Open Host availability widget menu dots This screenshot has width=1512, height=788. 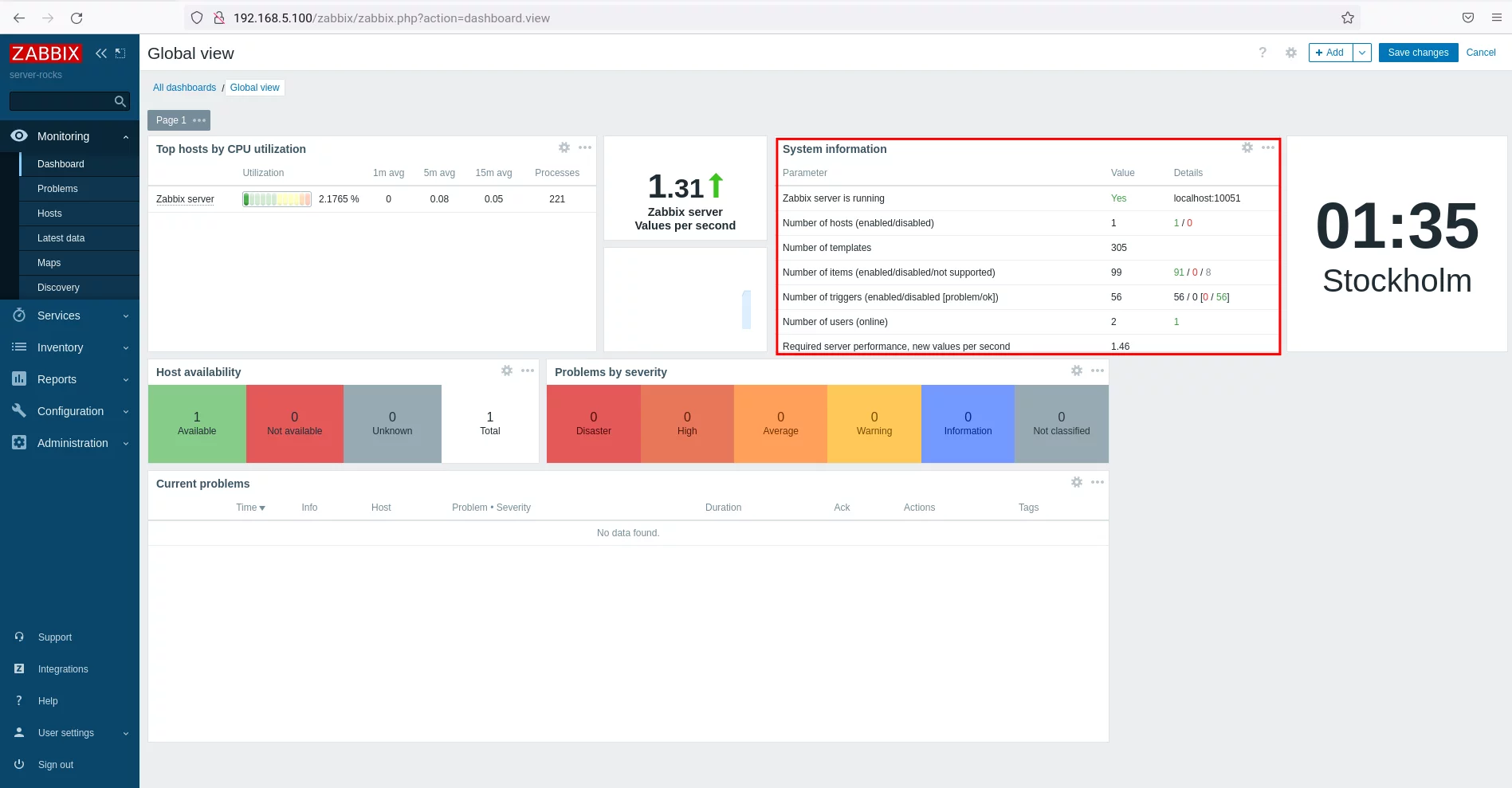(528, 370)
